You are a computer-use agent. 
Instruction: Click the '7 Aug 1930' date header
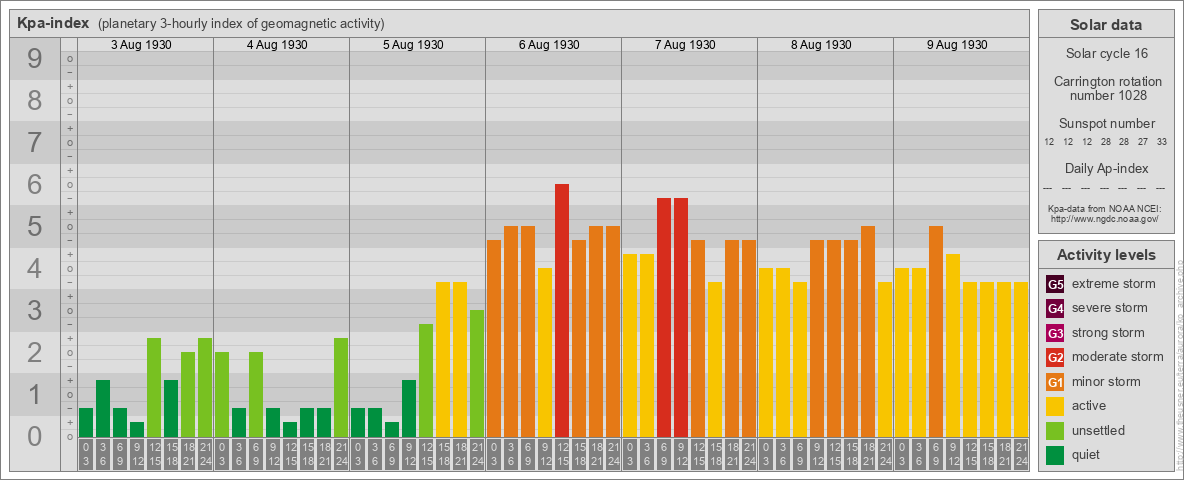pyautogui.click(x=685, y=45)
